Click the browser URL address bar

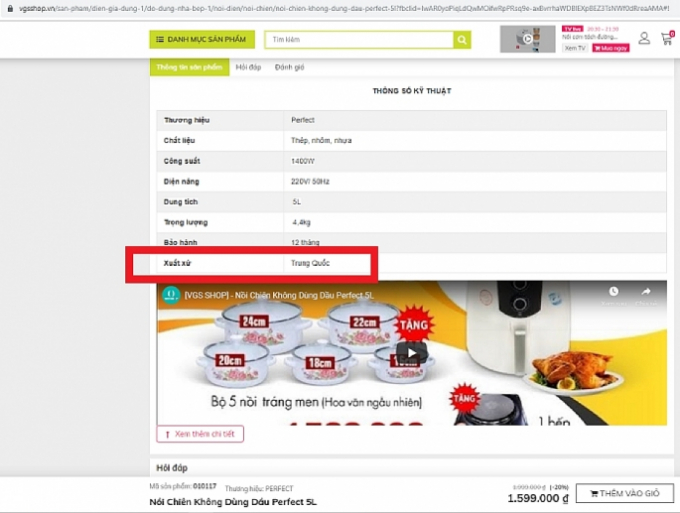(340, 7)
